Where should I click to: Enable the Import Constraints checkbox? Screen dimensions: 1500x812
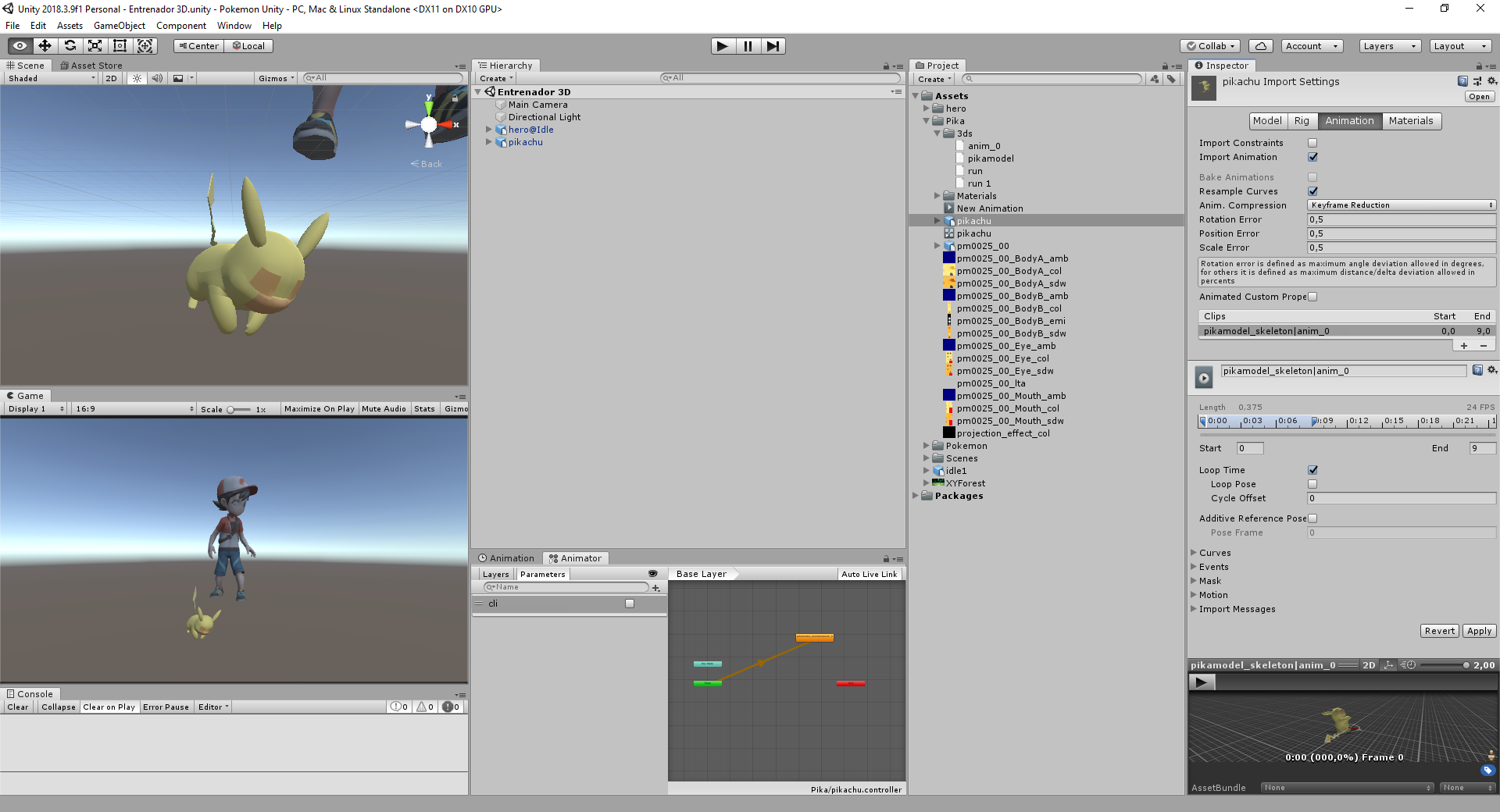tap(1312, 143)
